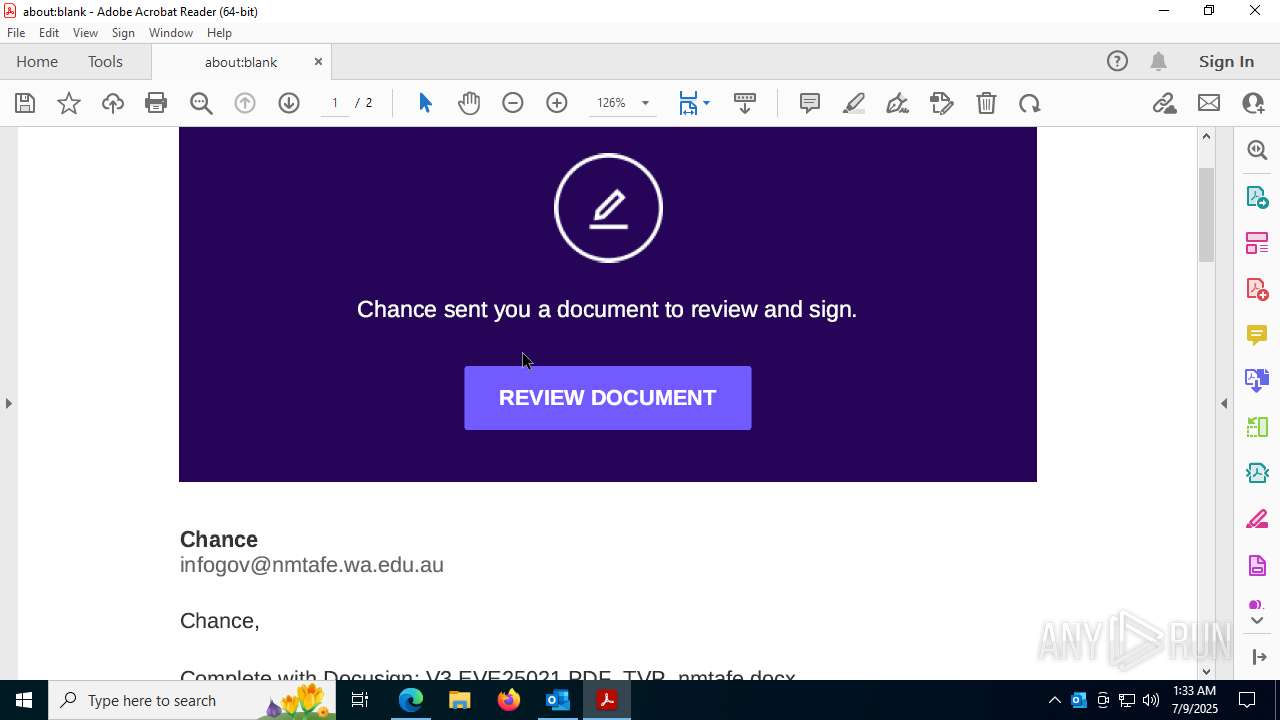Expand the left navigation pane triangle
1280x720 pixels.
pos(8,403)
